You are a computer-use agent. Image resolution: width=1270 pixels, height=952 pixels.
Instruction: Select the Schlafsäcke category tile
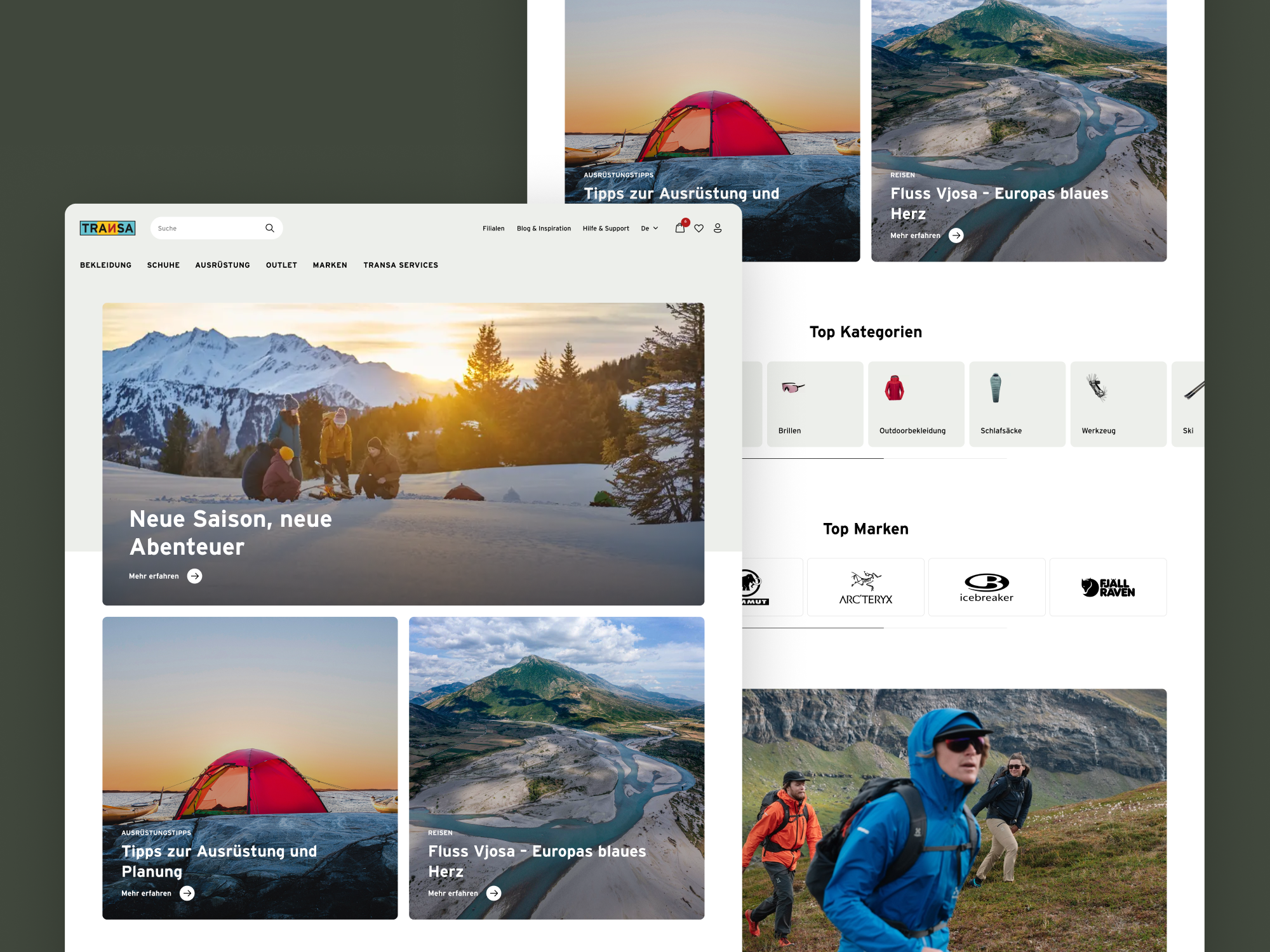click(x=1017, y=404)
